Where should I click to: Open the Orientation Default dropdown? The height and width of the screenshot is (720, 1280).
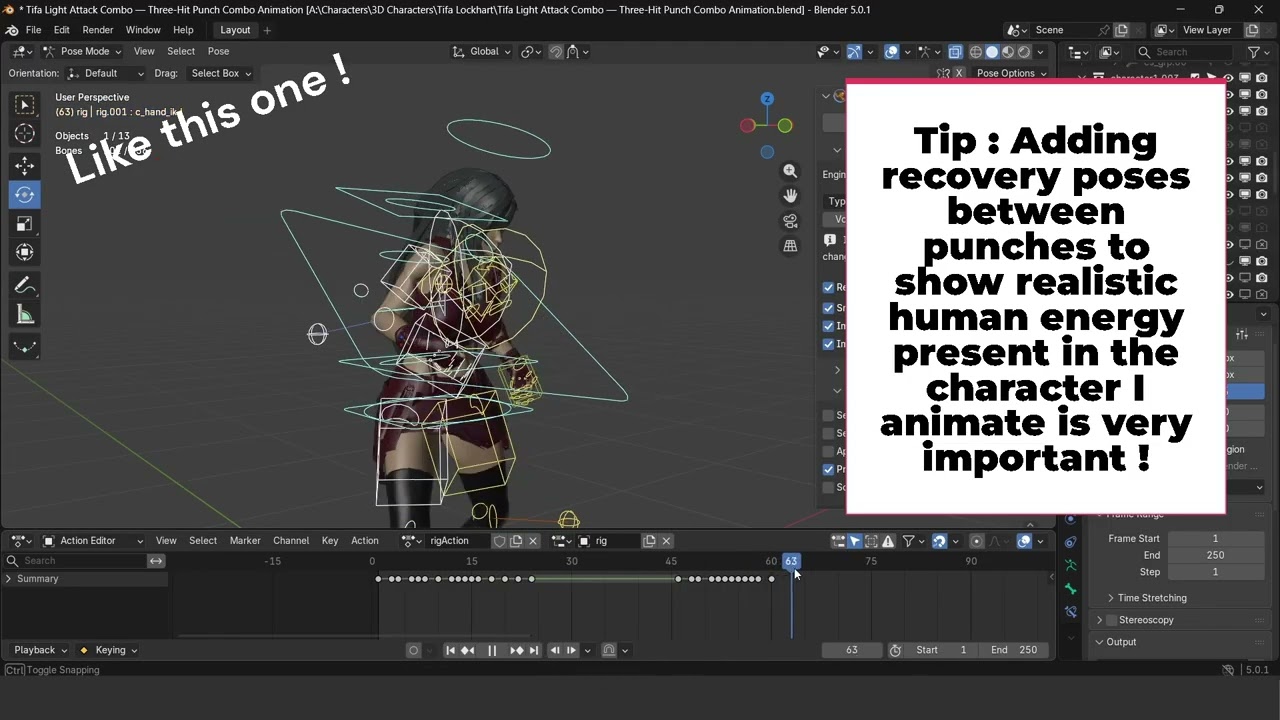coord(106,73)
